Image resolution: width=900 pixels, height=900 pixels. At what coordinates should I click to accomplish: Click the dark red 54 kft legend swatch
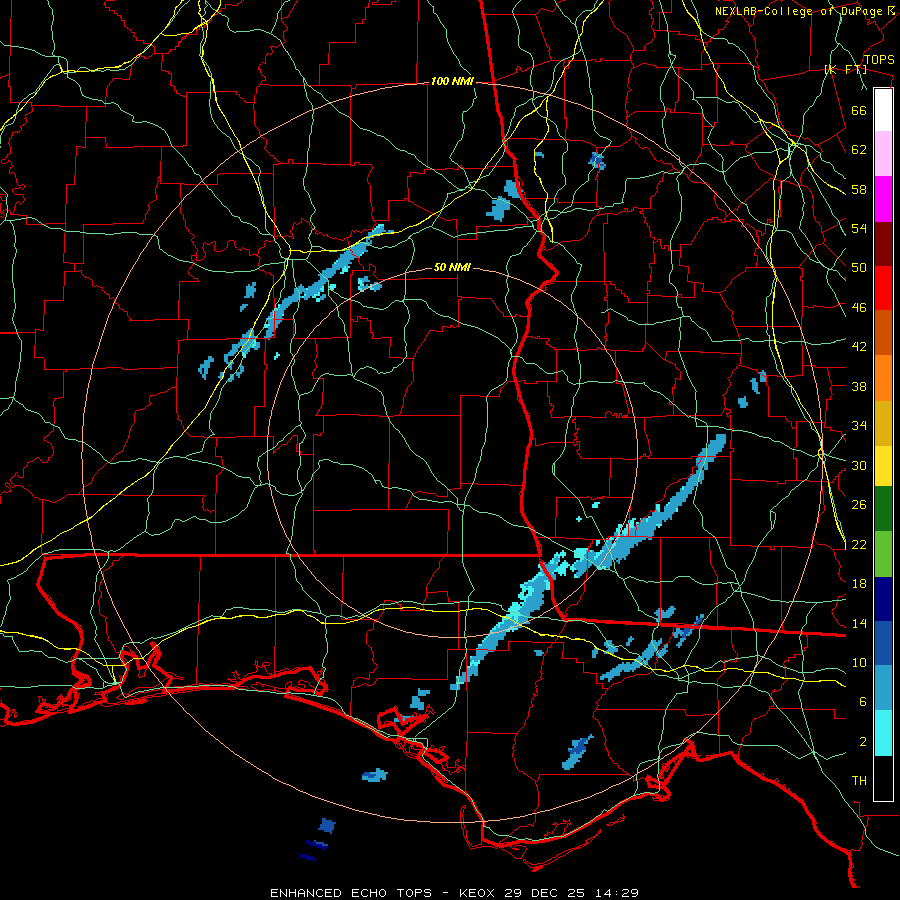pos(883,244)
